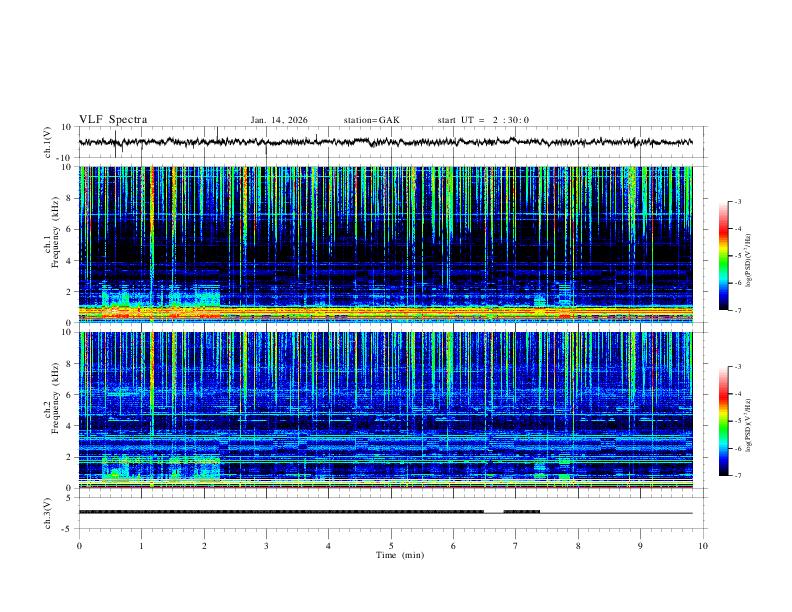Click the ch.2 spectrogram color scale bar
The width and height of the screenshot is (792, 612).
(x=724, y=421)
